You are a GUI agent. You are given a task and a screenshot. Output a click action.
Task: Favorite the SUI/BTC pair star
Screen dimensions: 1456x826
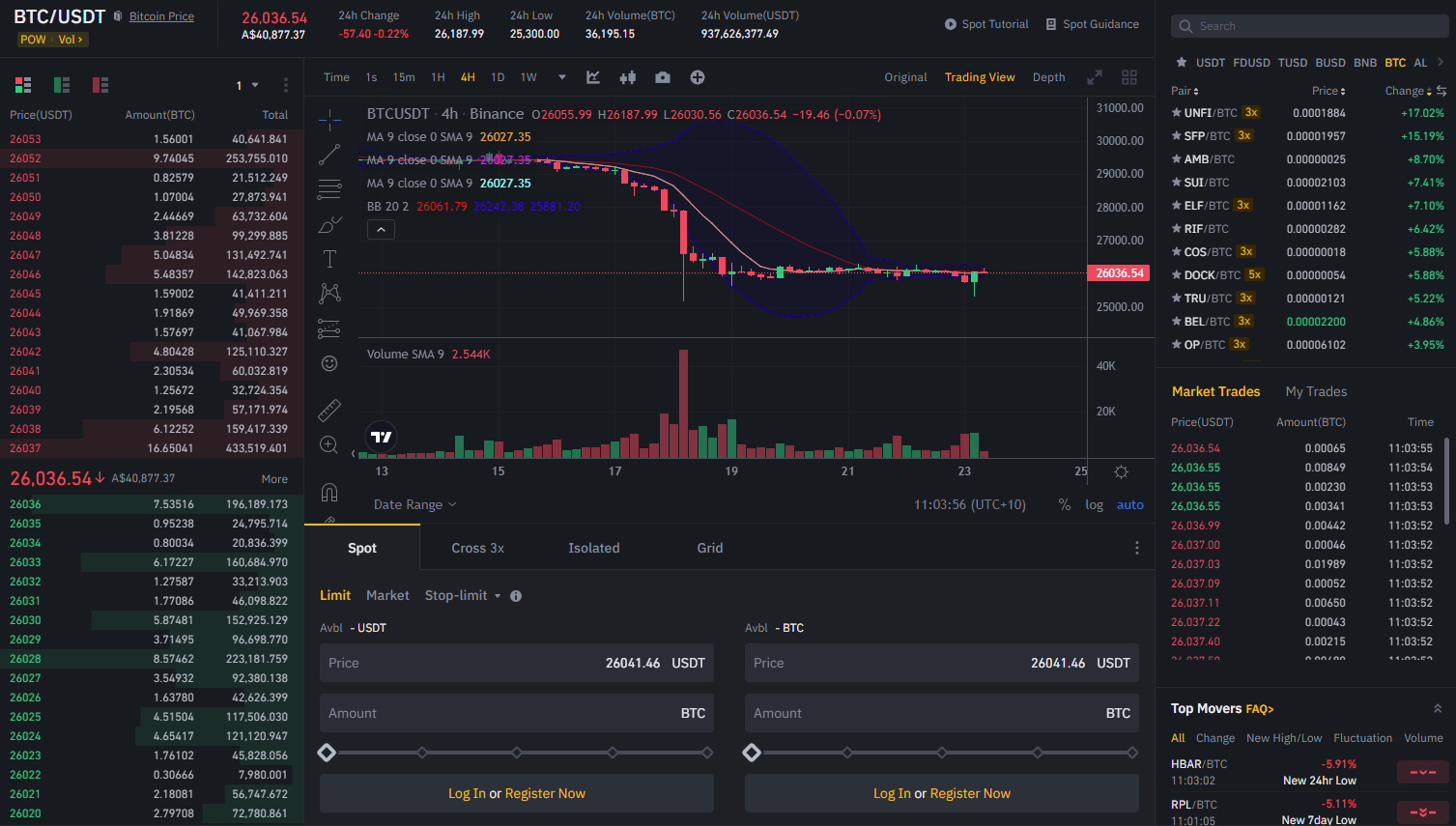point(1176,183)
